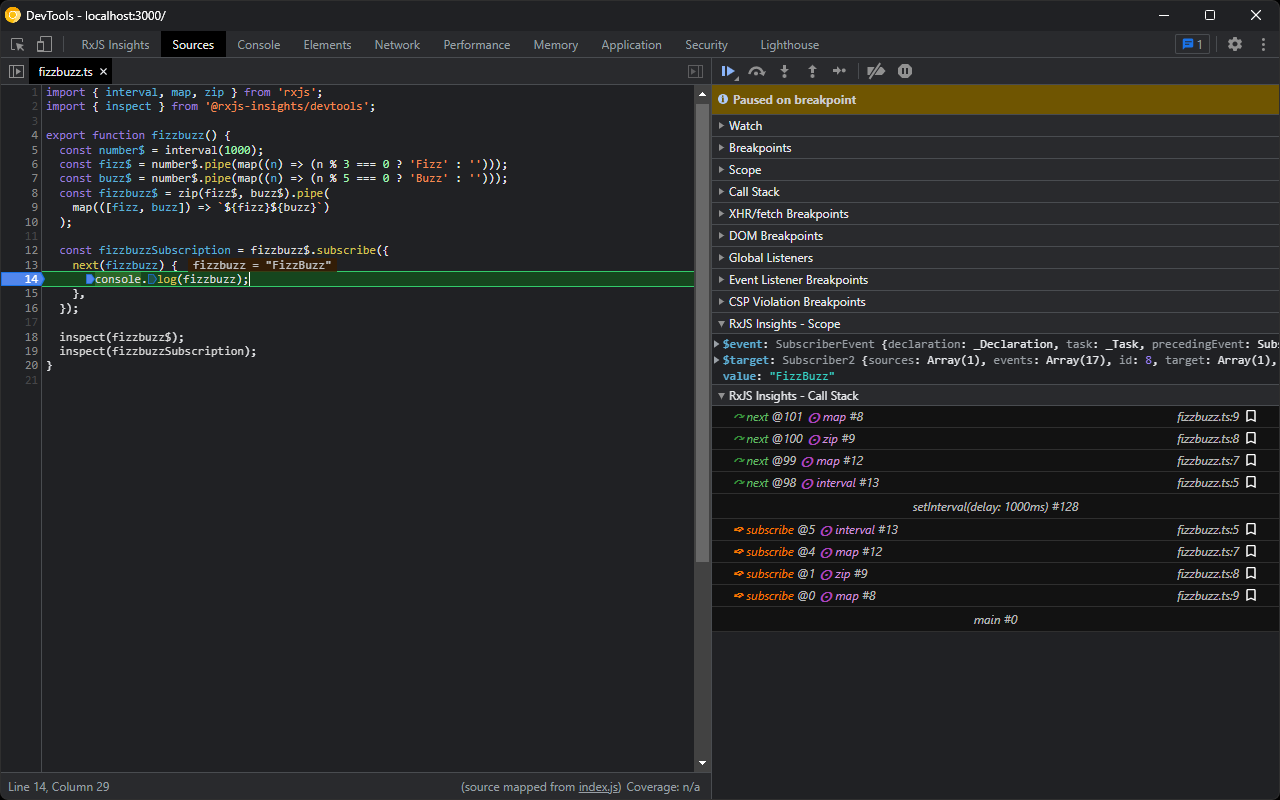Expand CSP Violation Breakpoints section
Image resolution: width=1280 pixels, height=800 pixels.
996,302
